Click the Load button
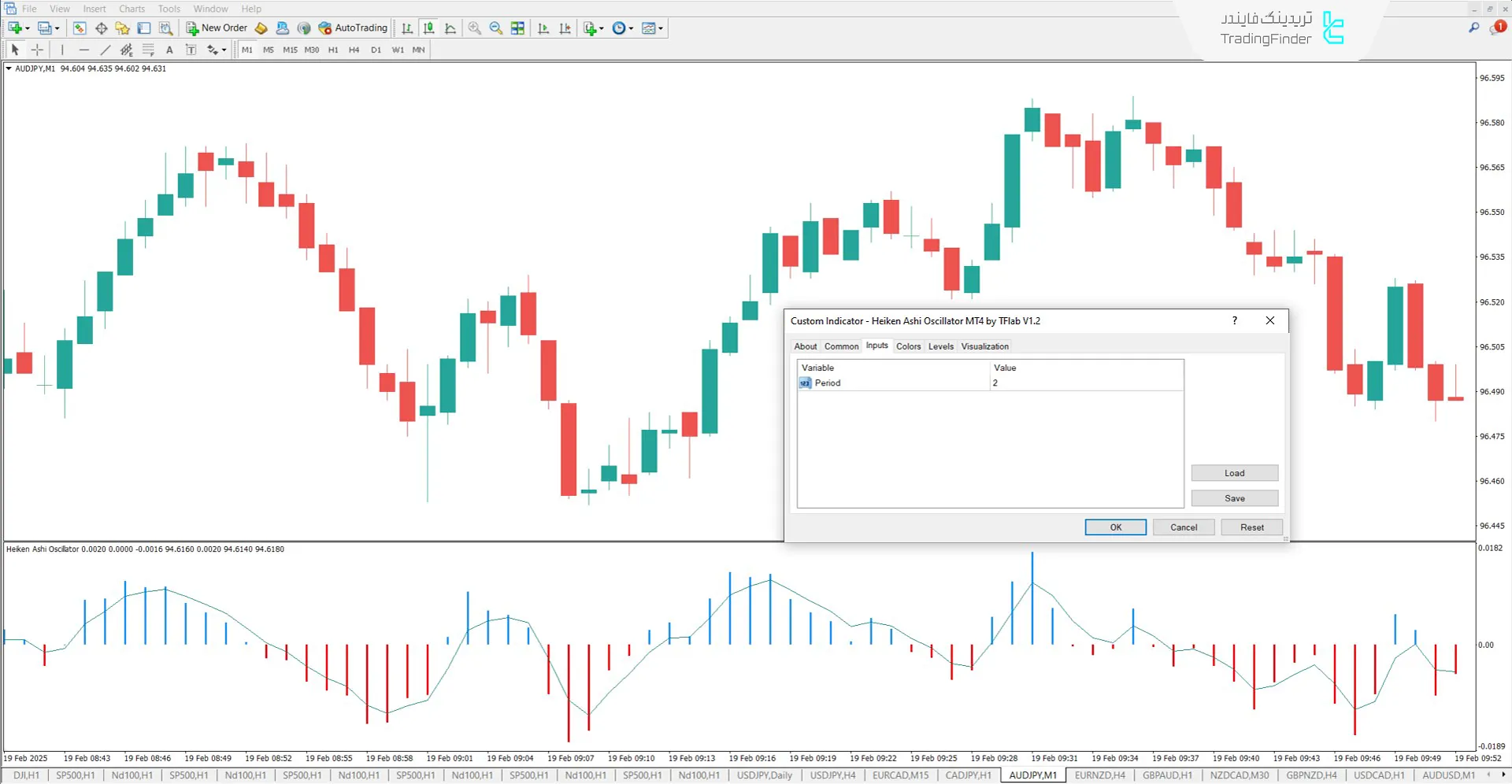Image resolution: width=1512 pixels, height=784 pixels. coord(1234,472)
